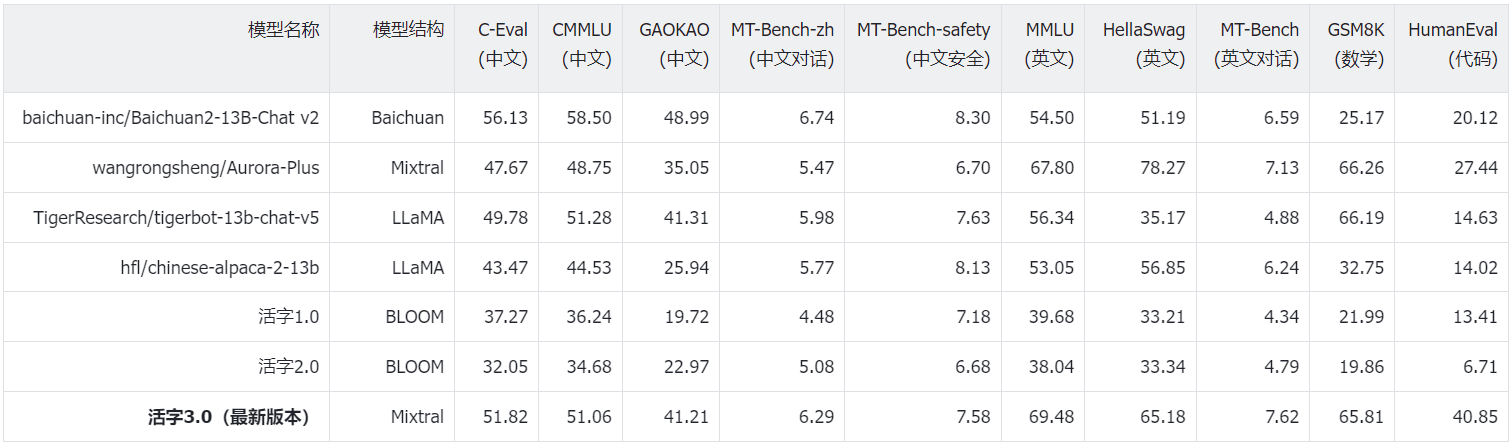Click the 模型结构 column header
1510x442 pixels.
408,30
